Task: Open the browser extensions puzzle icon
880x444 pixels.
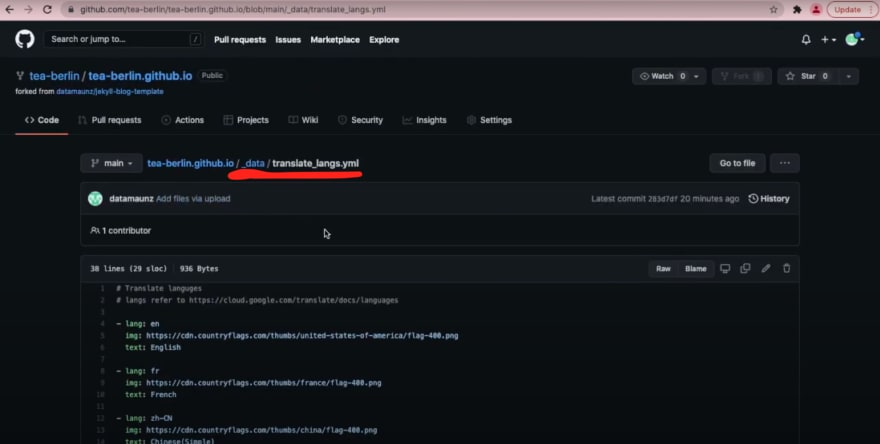Action: click(797, 10)
